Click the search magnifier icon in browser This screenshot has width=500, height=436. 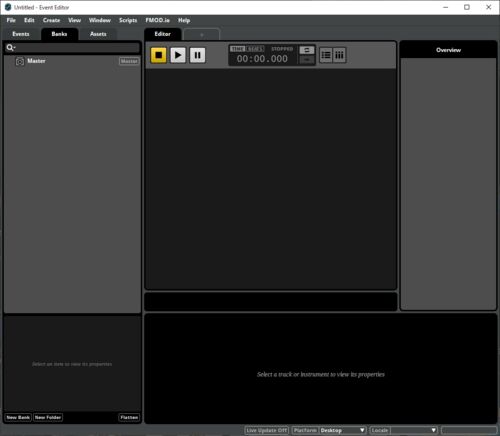10,48
